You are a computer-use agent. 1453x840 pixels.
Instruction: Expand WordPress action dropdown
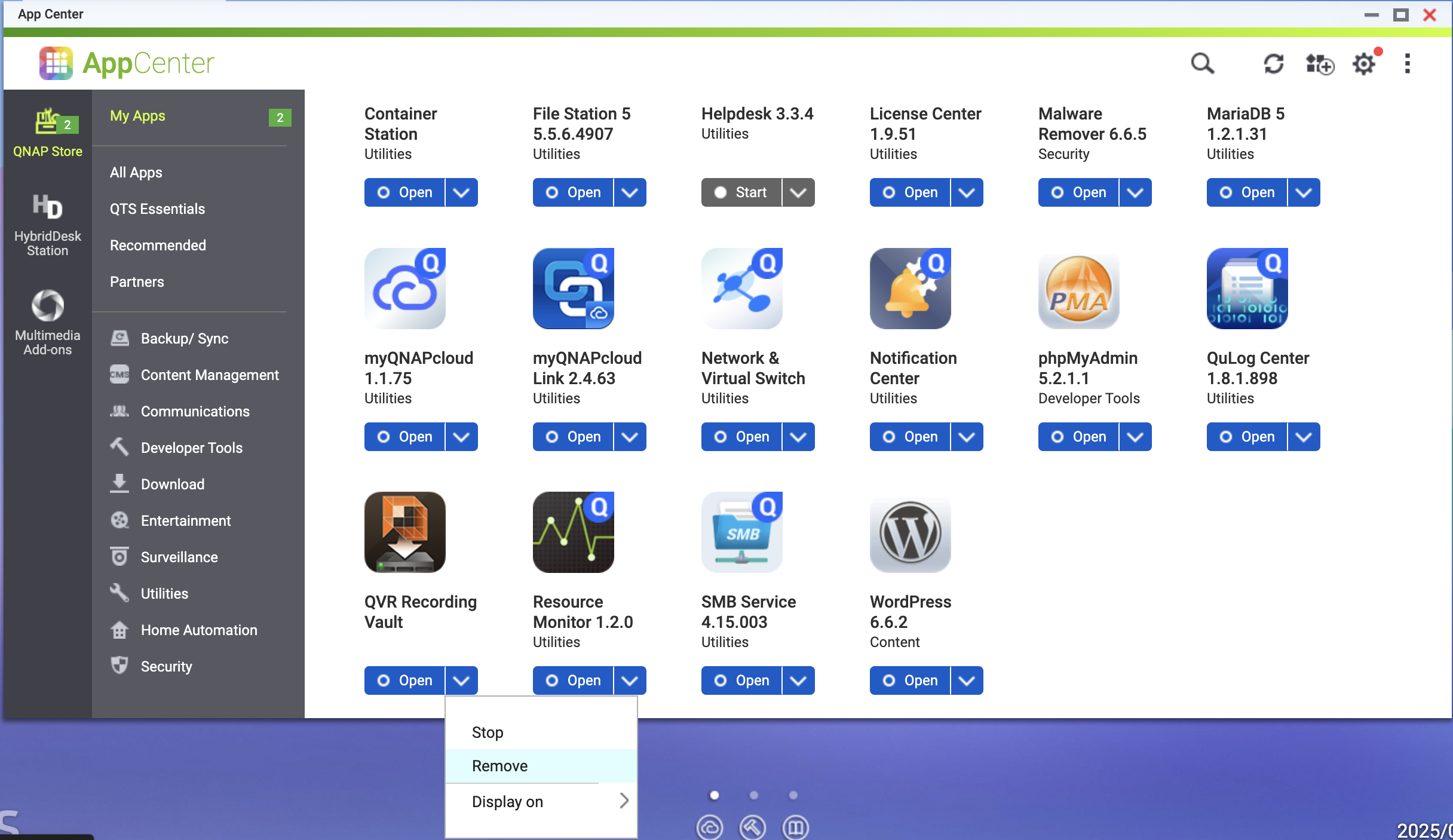[x=967, y=680]
